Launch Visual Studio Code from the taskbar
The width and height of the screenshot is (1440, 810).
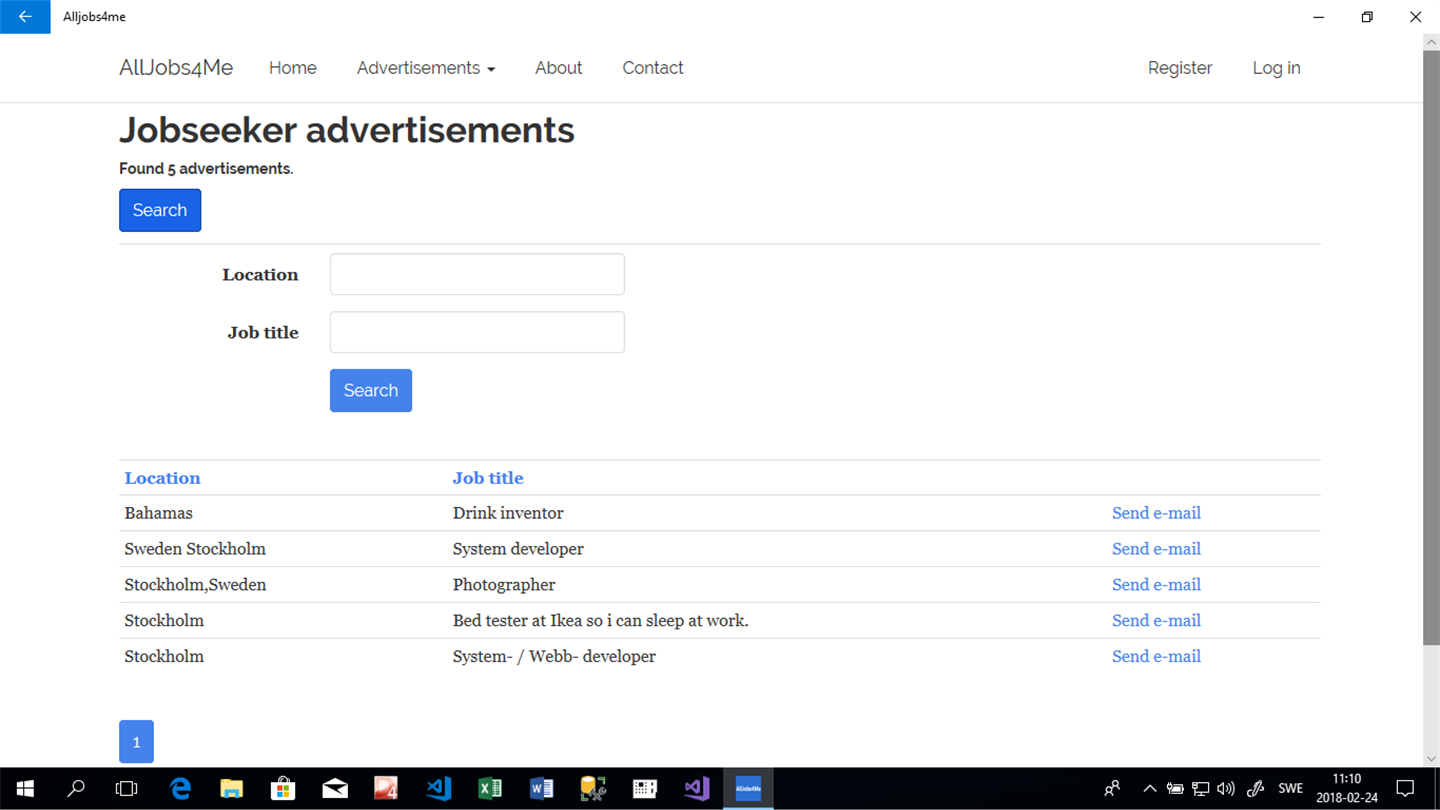(438, 789)
